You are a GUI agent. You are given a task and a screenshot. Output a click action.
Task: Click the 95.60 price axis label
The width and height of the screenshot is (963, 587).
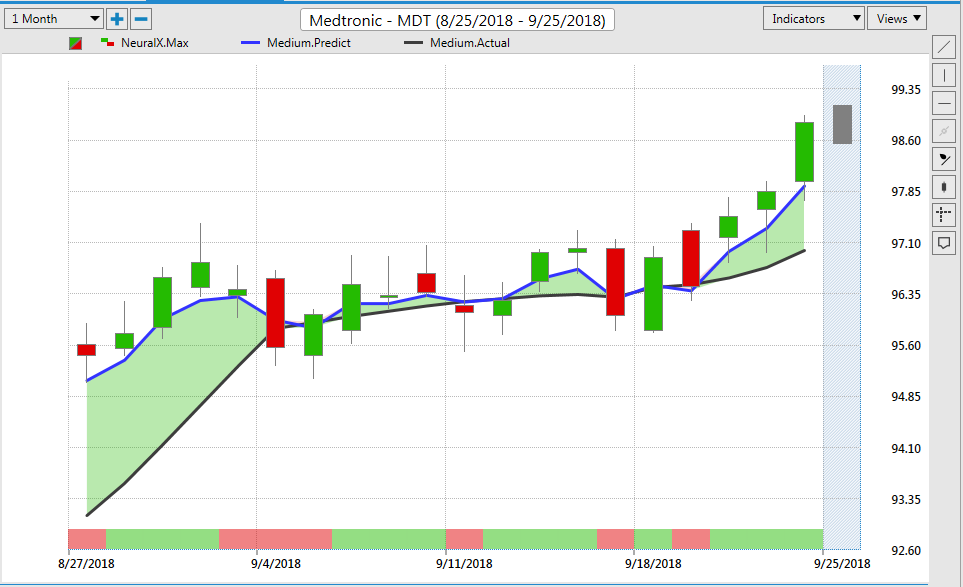click(906, 346)
